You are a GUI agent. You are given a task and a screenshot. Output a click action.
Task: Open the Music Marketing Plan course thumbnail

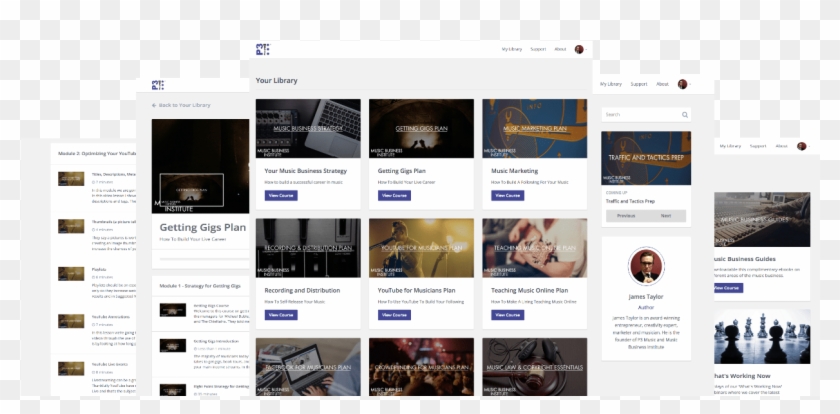535,129
